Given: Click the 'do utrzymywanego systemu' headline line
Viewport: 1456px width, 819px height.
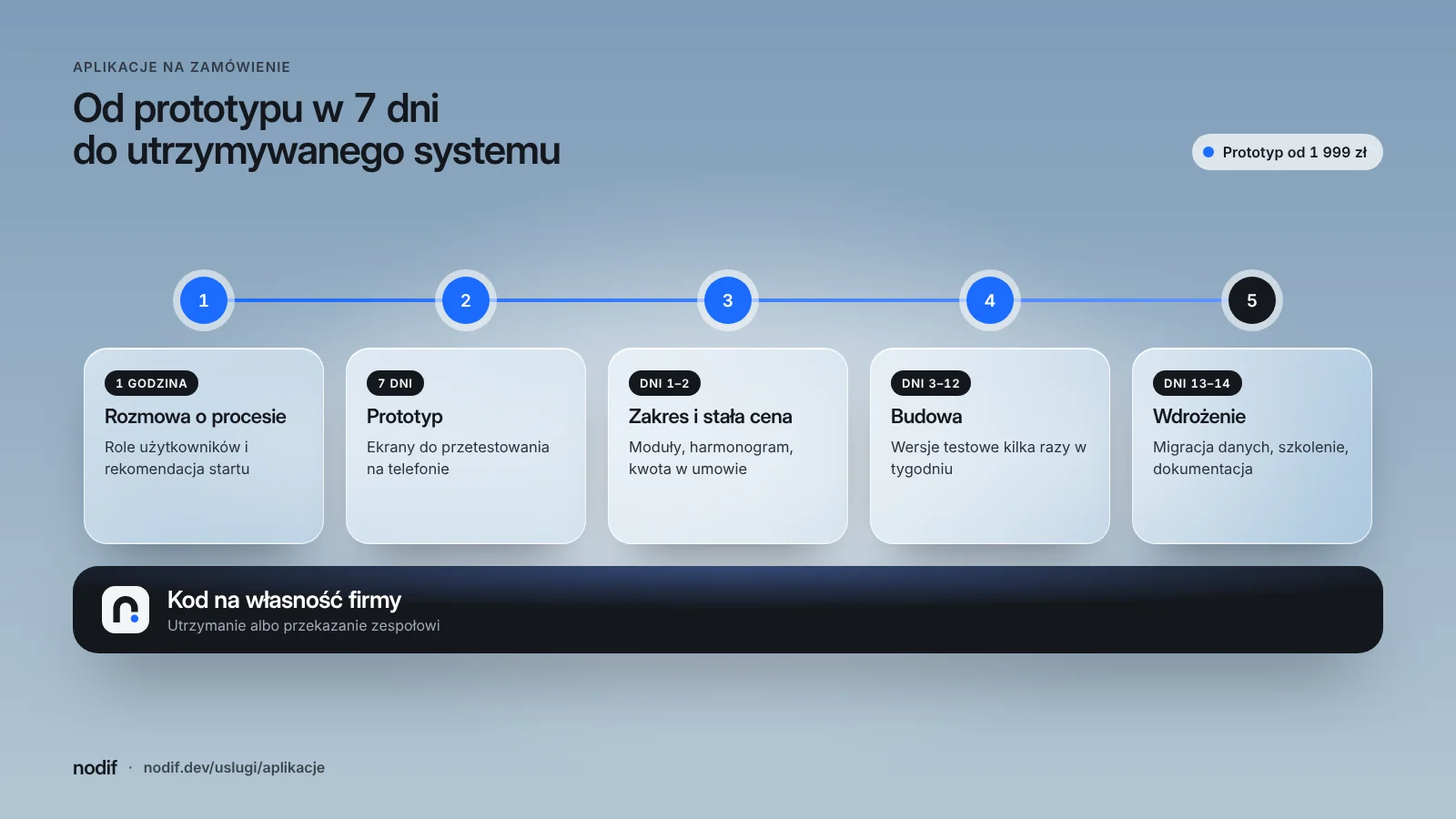Looking at the screenshot, I should pos(317,152).
